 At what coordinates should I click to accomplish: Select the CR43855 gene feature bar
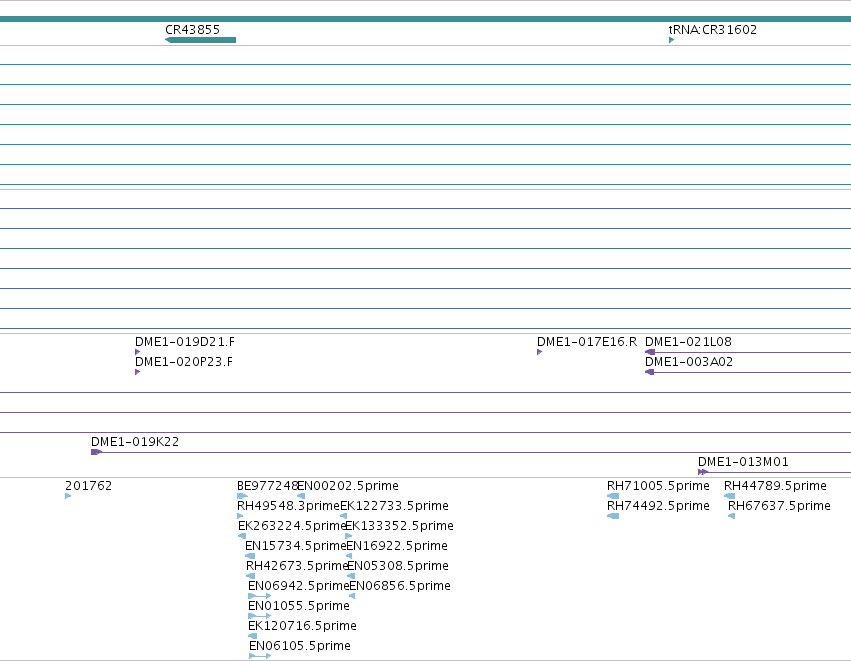(200, 40)
